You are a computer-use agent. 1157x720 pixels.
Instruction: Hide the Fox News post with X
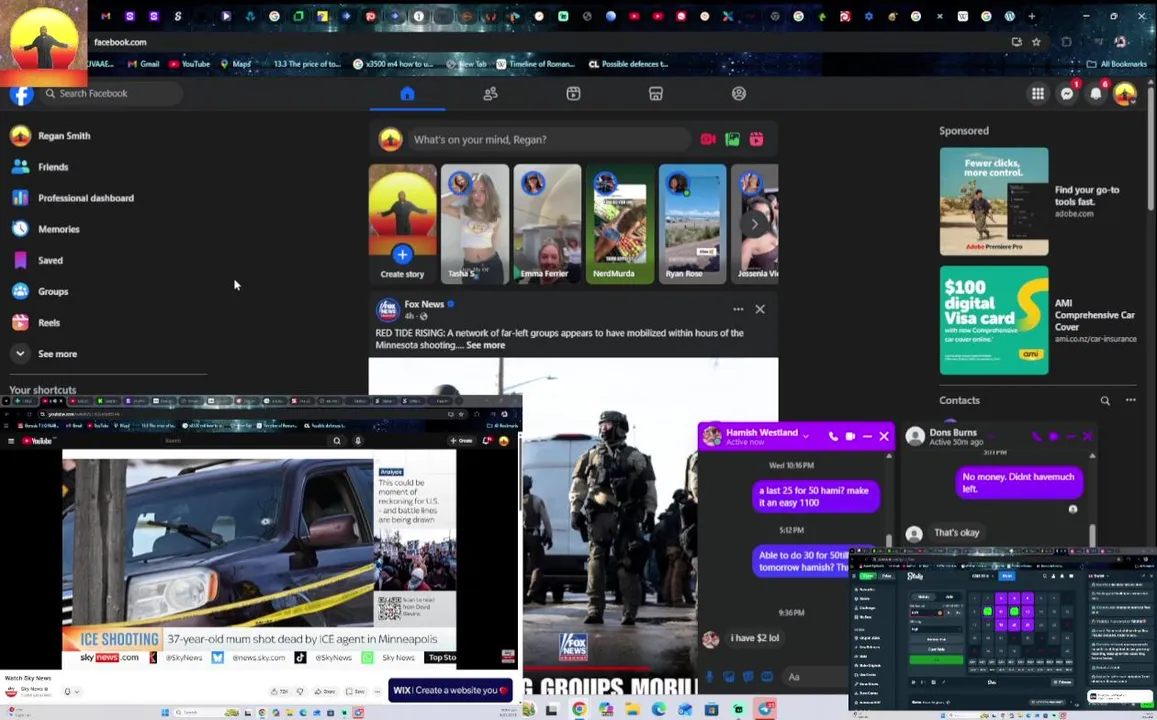(x=760, y=309)
